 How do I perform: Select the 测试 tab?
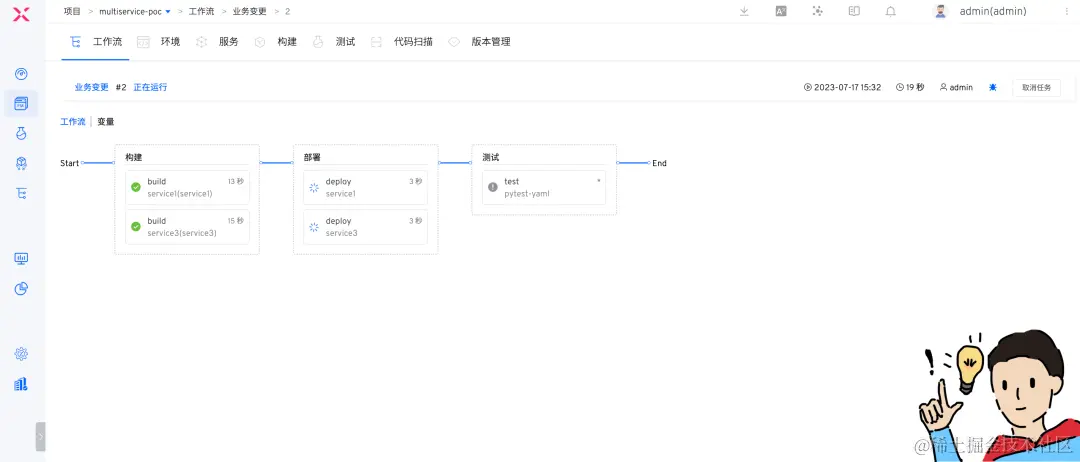coord(333,42)
